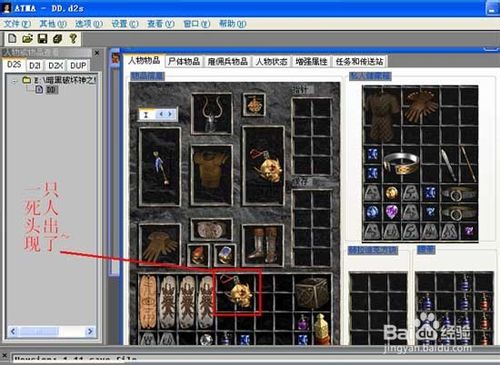
Task: Select the steel blade in stash
Action: [448, 164]
